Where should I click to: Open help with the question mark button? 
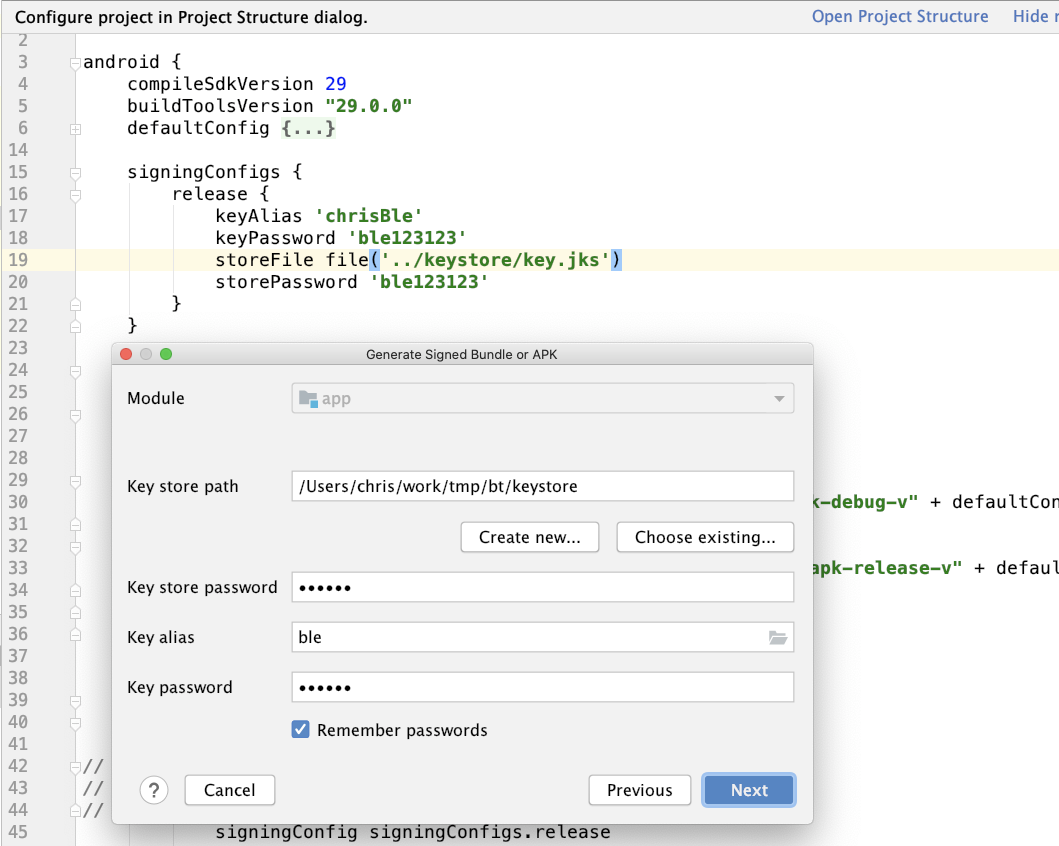click(154, 790)
